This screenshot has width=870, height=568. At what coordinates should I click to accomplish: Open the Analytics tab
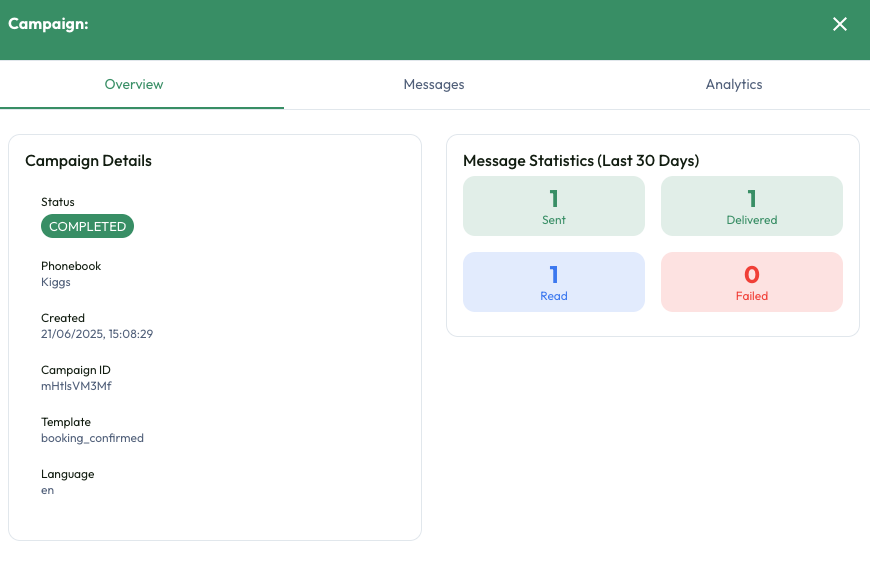coord(734,85)
